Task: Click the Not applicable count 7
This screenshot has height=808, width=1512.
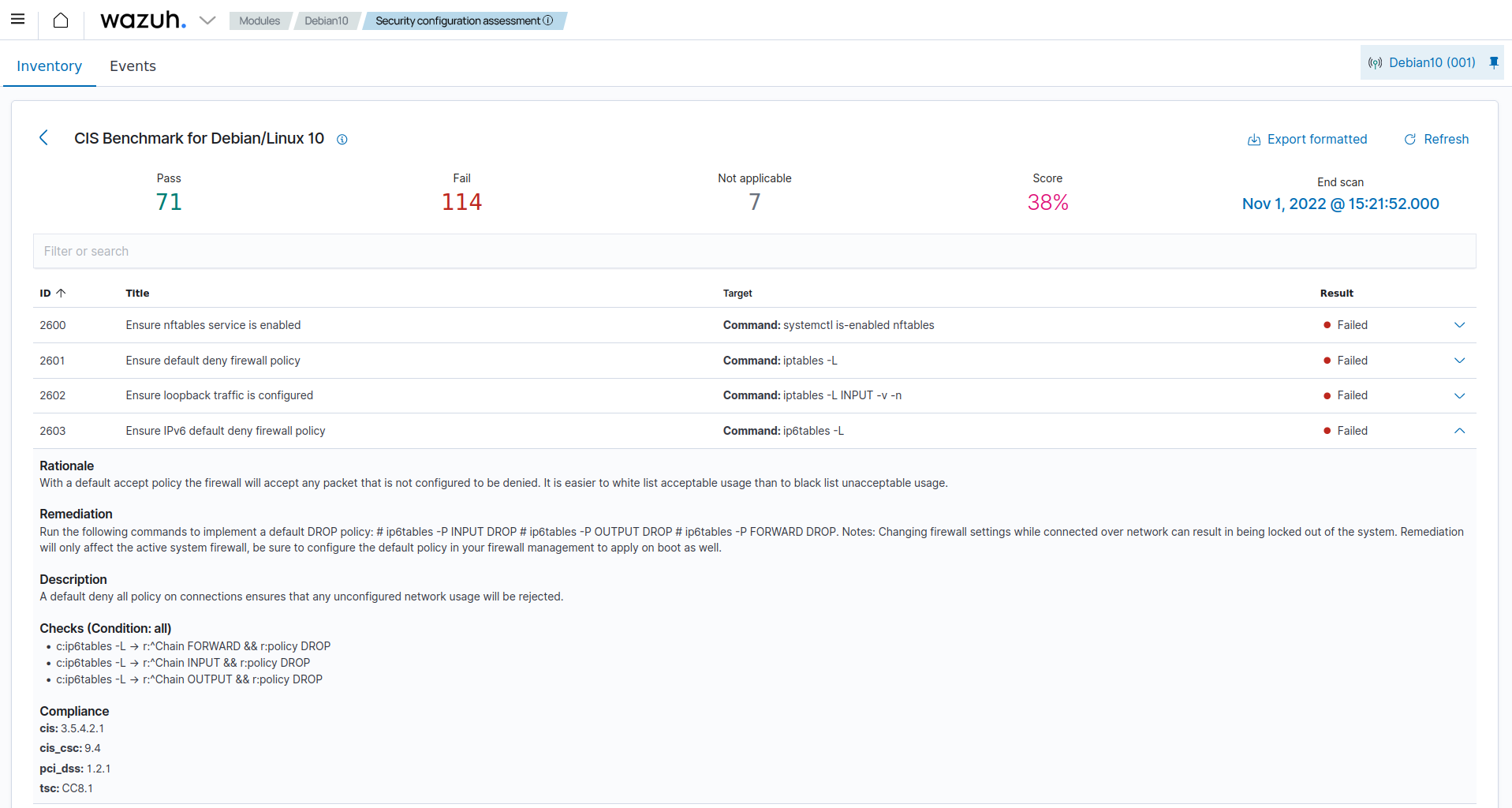Action: point(755,202)
